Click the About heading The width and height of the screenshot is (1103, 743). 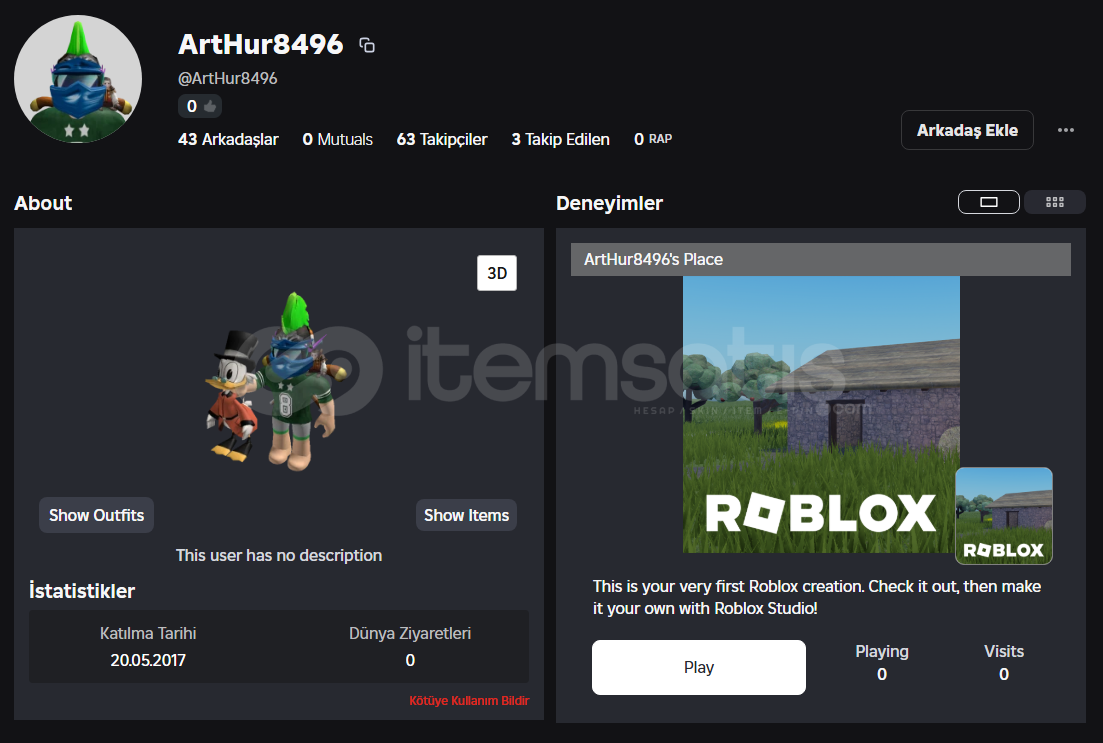point(43,203)
